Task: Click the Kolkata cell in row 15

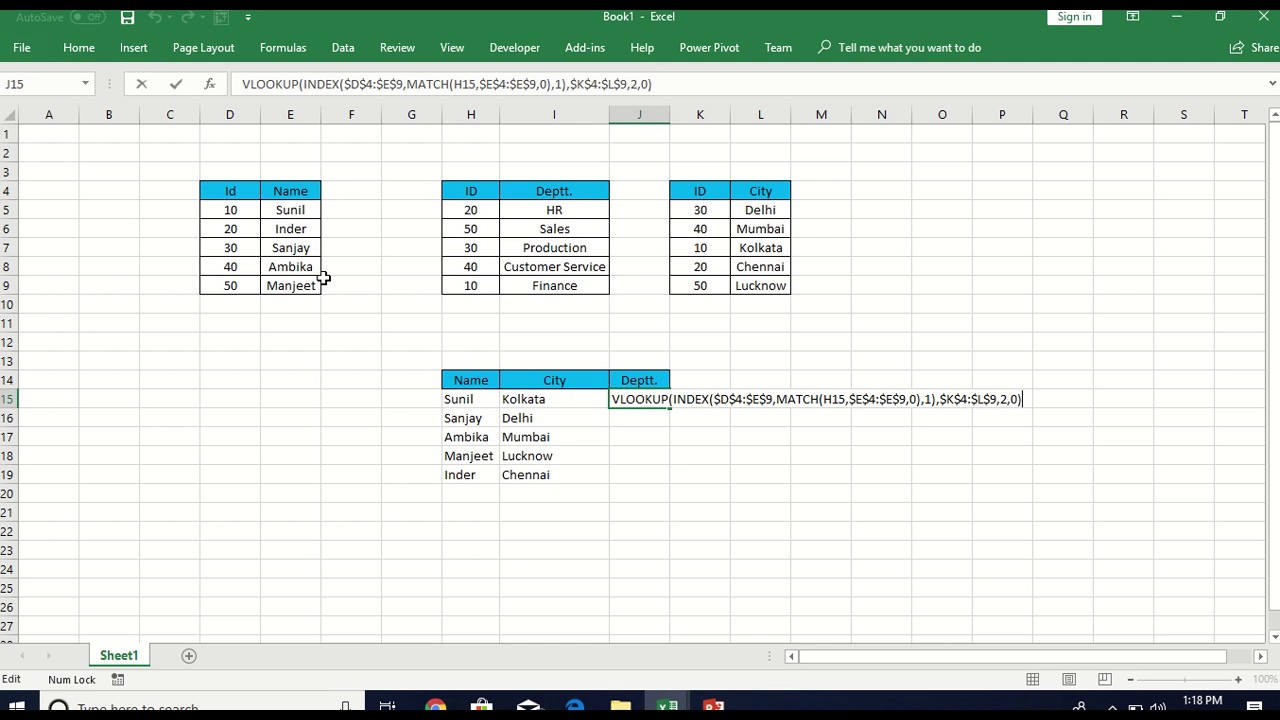Action: pyautogui.click(x=554, y=399)
